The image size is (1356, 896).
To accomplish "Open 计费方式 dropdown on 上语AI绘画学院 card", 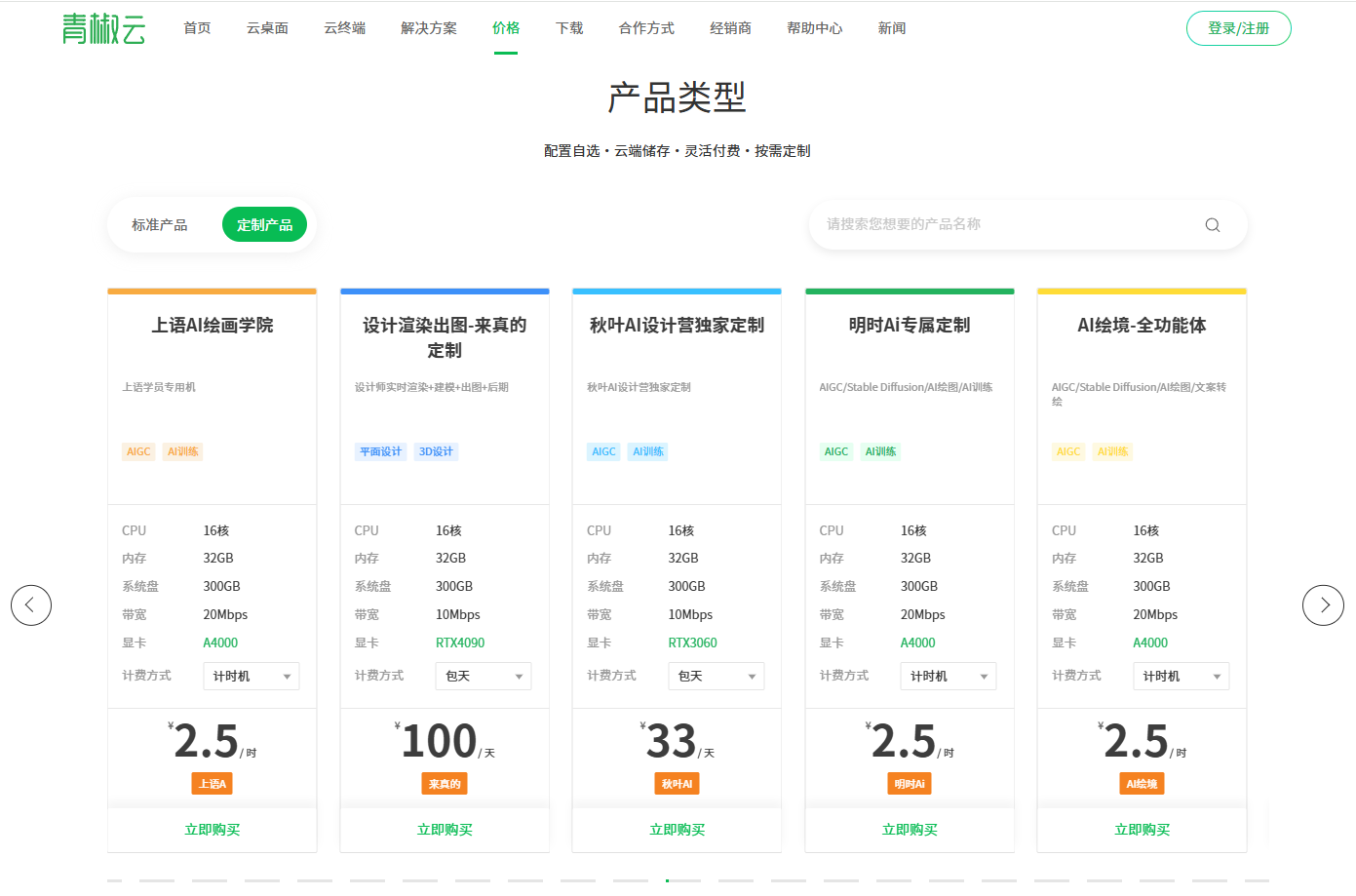I will [251, 676].
